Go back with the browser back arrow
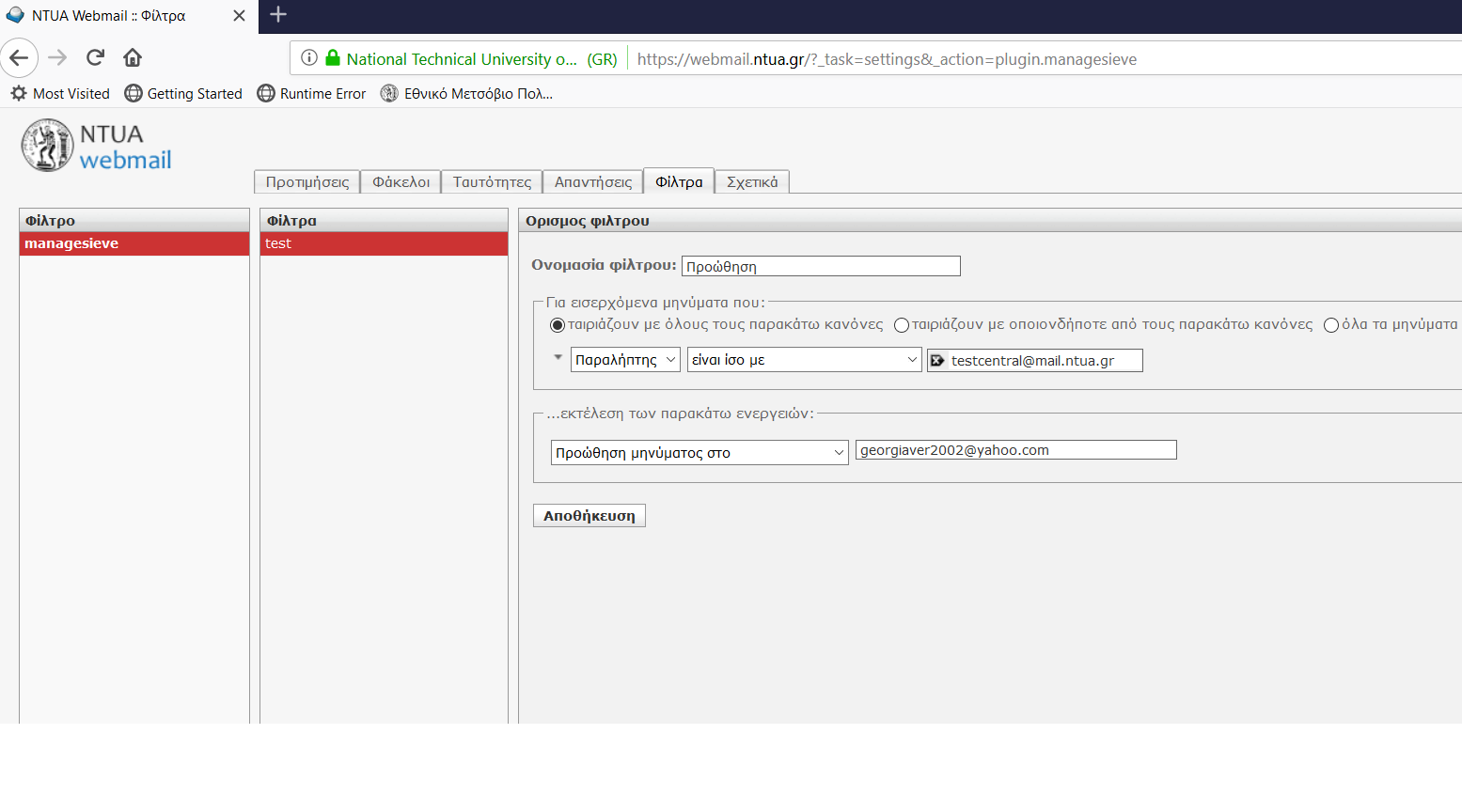This screenshot has width=1462, height=812. 19,57
